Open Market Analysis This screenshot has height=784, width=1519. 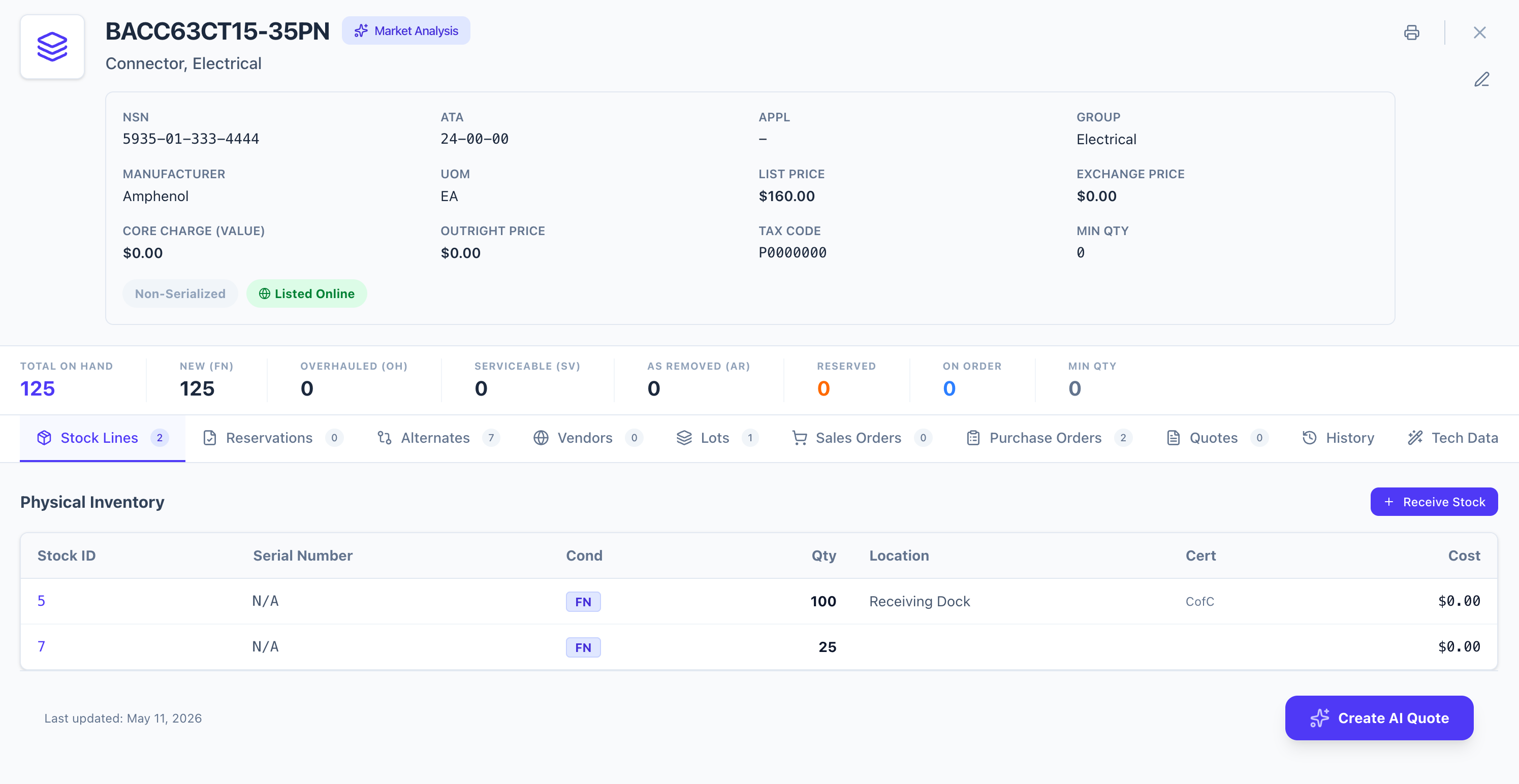[406, 30]
